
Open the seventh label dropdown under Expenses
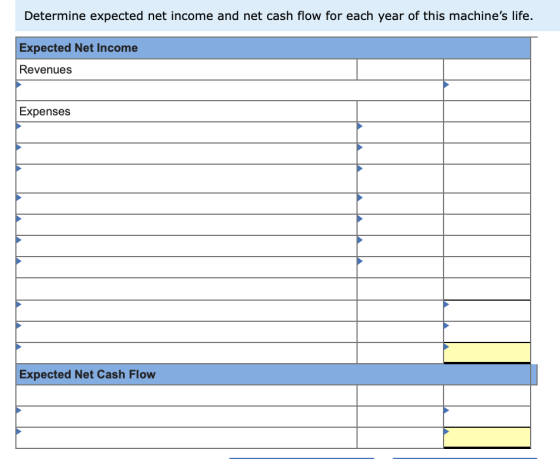[186, 267]
